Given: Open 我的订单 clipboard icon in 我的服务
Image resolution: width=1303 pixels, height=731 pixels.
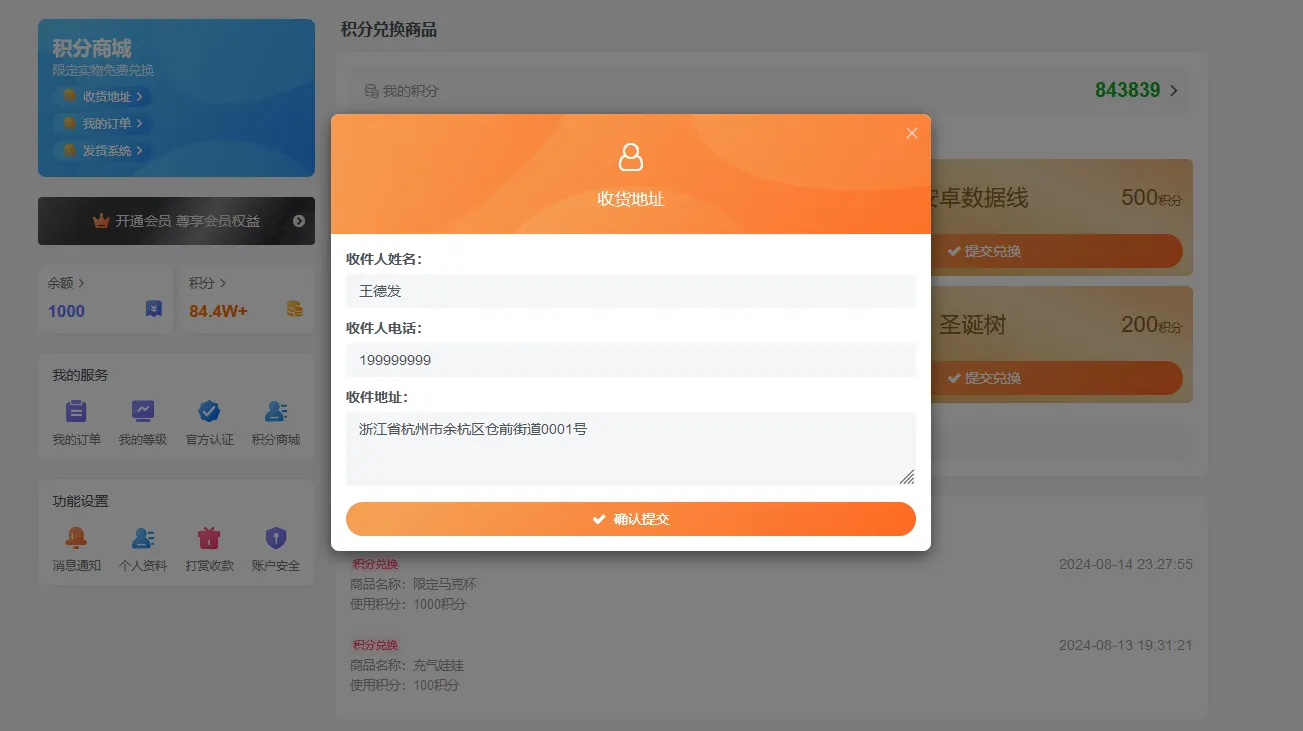Looking at the screenshot, I should (76, 411).
